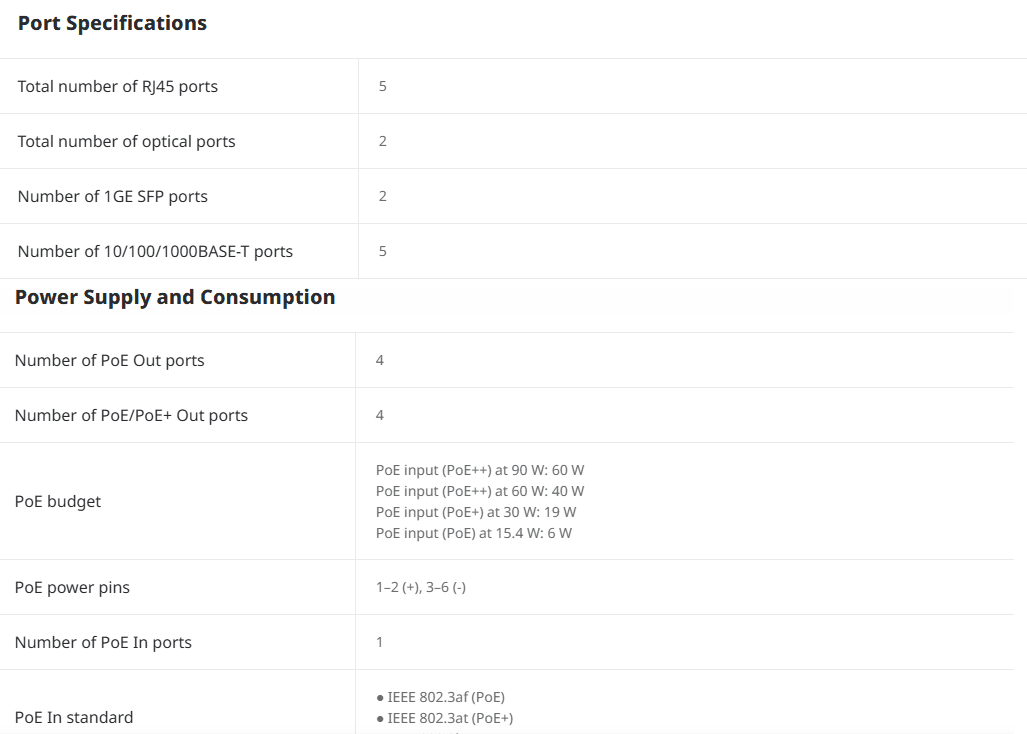1027x734 pixels.
Task: Select the Total number of optical ports row
Action: pyautogui.click(x=514, y=141)
